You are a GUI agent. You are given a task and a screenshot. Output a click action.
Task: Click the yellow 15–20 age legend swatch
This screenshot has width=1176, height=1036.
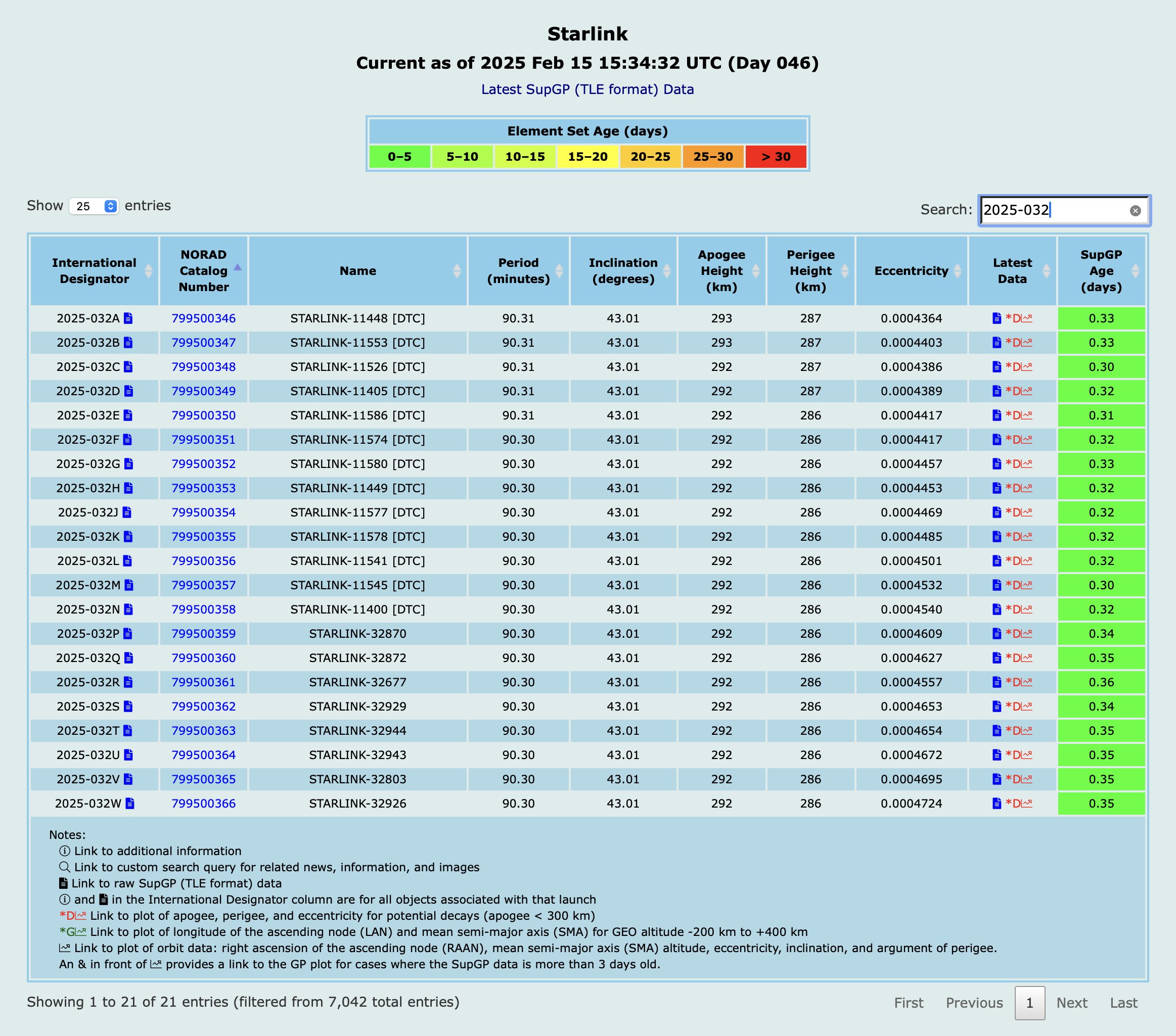[587, 157]
